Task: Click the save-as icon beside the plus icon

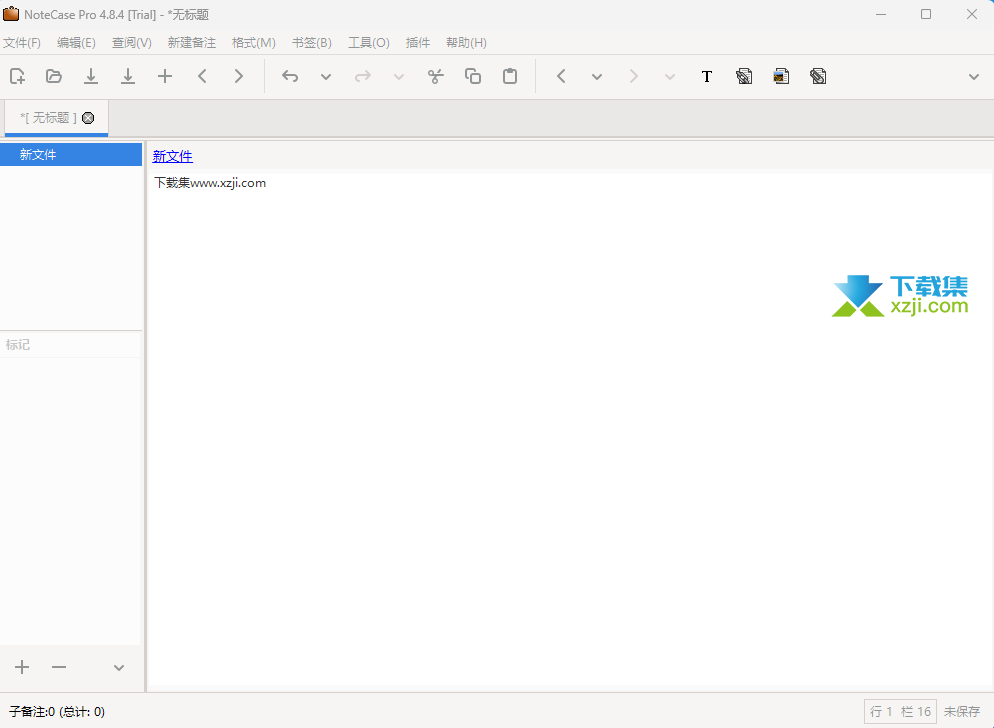Action: tap(127, 76)
